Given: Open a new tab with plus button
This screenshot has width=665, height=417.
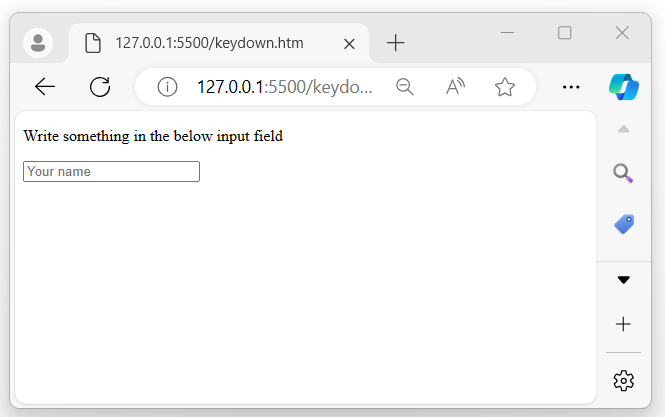Looking at the screenshot, I should tap(396, 43).
